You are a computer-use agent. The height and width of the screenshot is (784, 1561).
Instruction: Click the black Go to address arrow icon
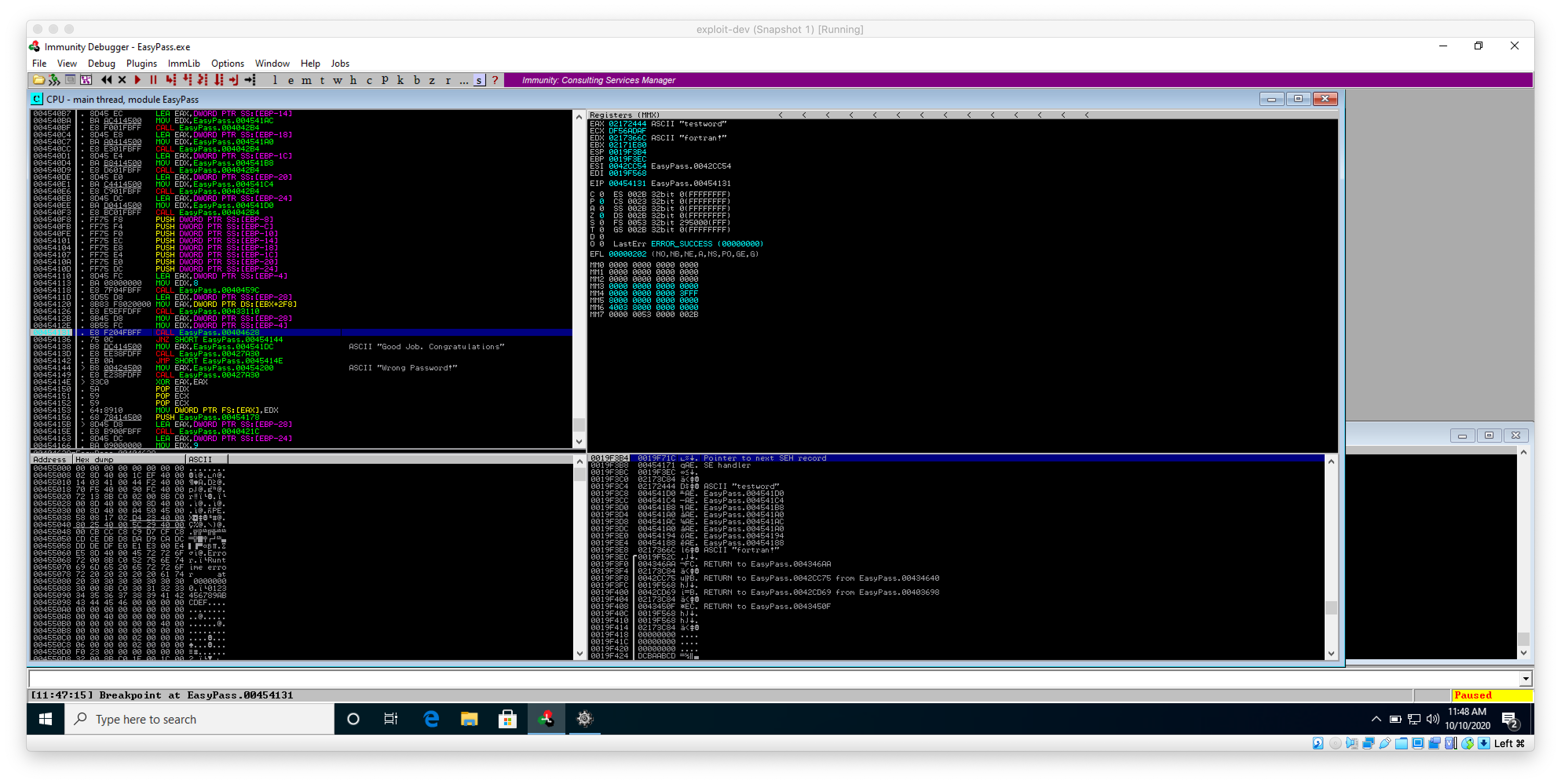point(250,80)
